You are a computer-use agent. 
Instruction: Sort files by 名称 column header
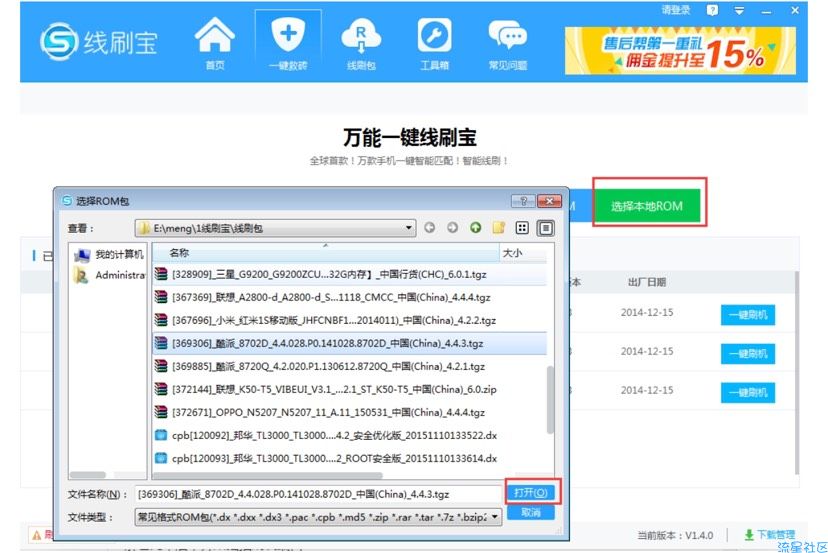pyautogui.click(x=326, y=253)
